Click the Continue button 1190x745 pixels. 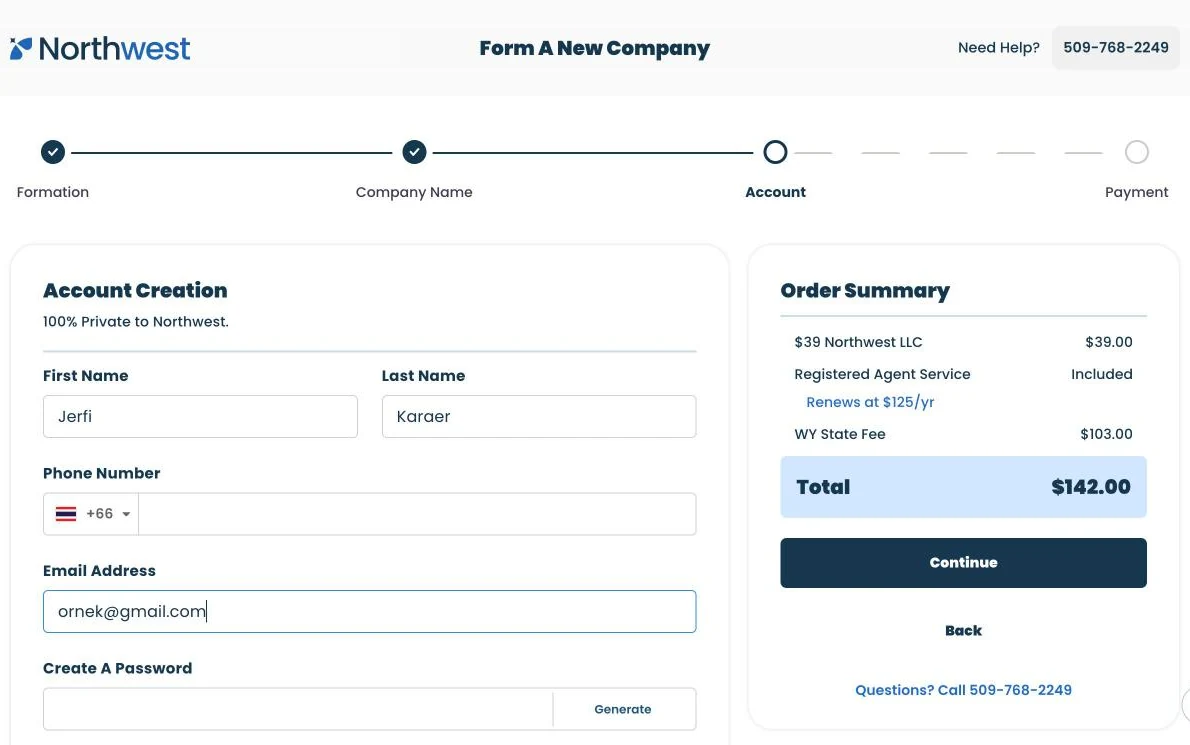pos(963,563)
